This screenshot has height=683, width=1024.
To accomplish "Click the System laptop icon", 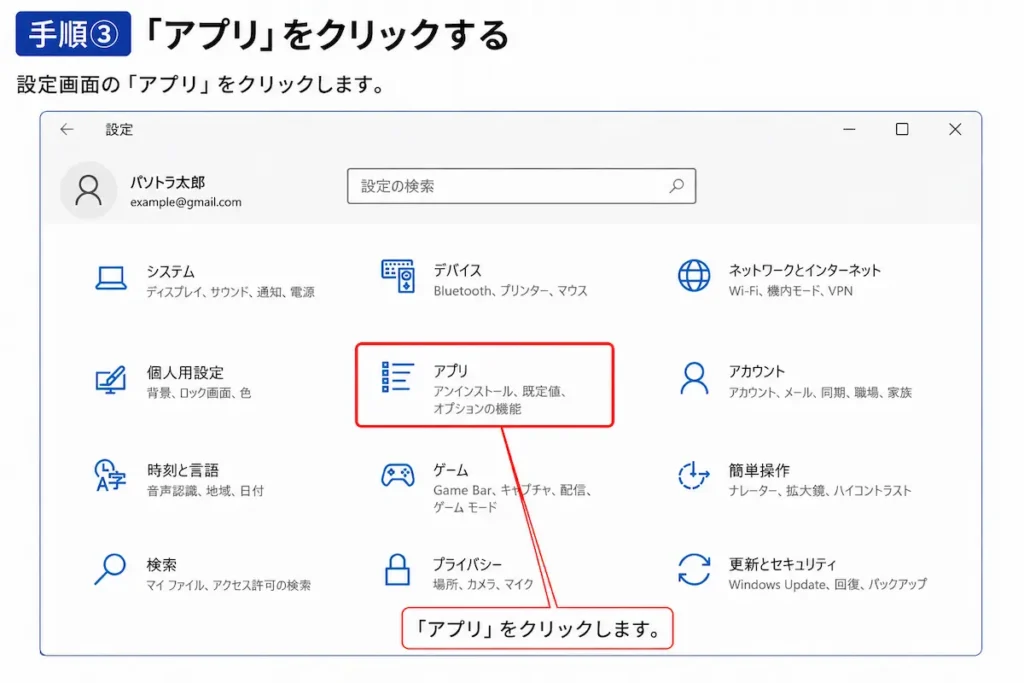I will (111, 278).
